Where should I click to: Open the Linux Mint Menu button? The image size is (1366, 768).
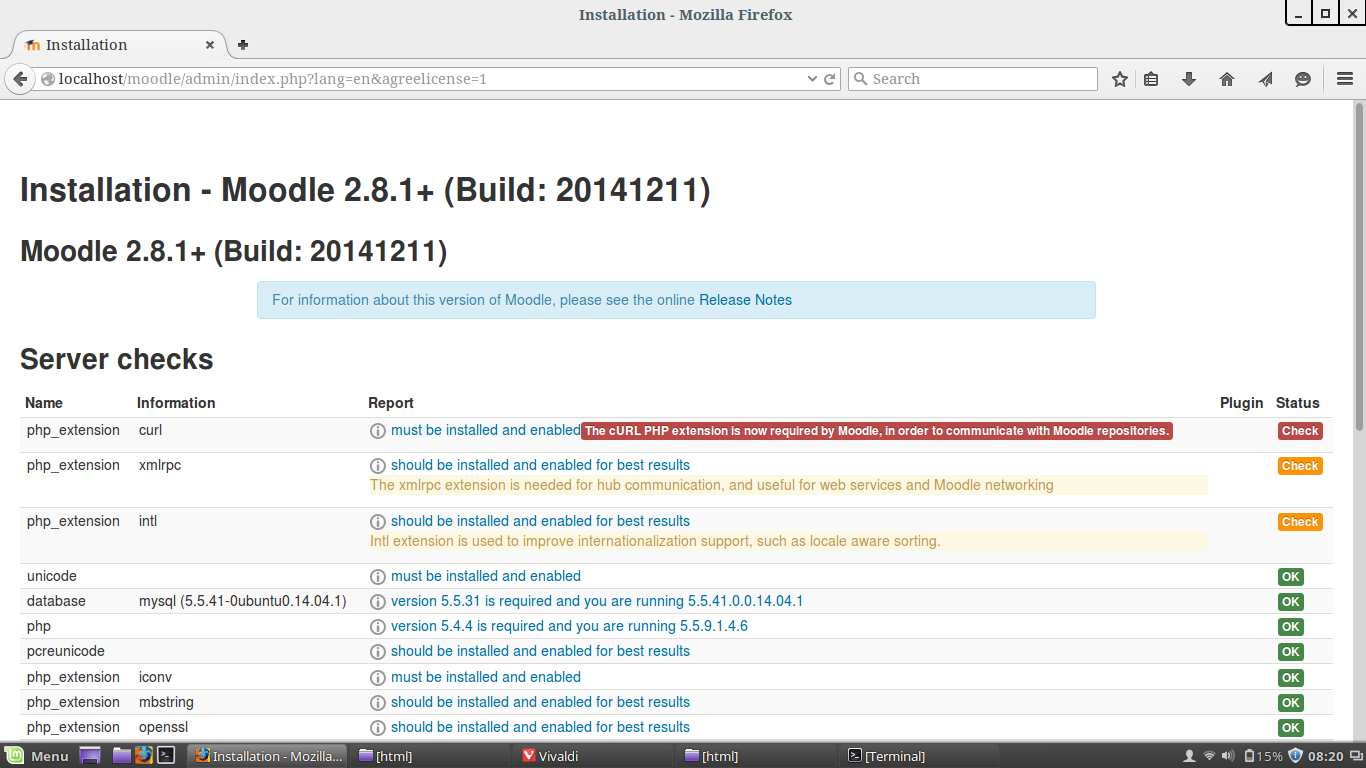click(x=37, y=756)
